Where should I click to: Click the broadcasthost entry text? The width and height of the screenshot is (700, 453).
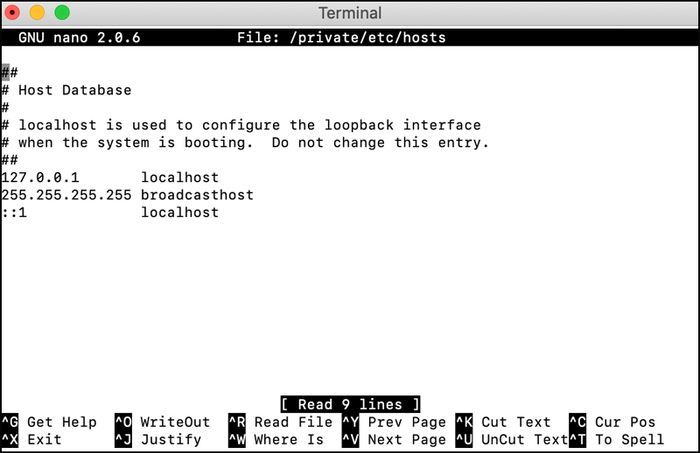tap(197, 195)
